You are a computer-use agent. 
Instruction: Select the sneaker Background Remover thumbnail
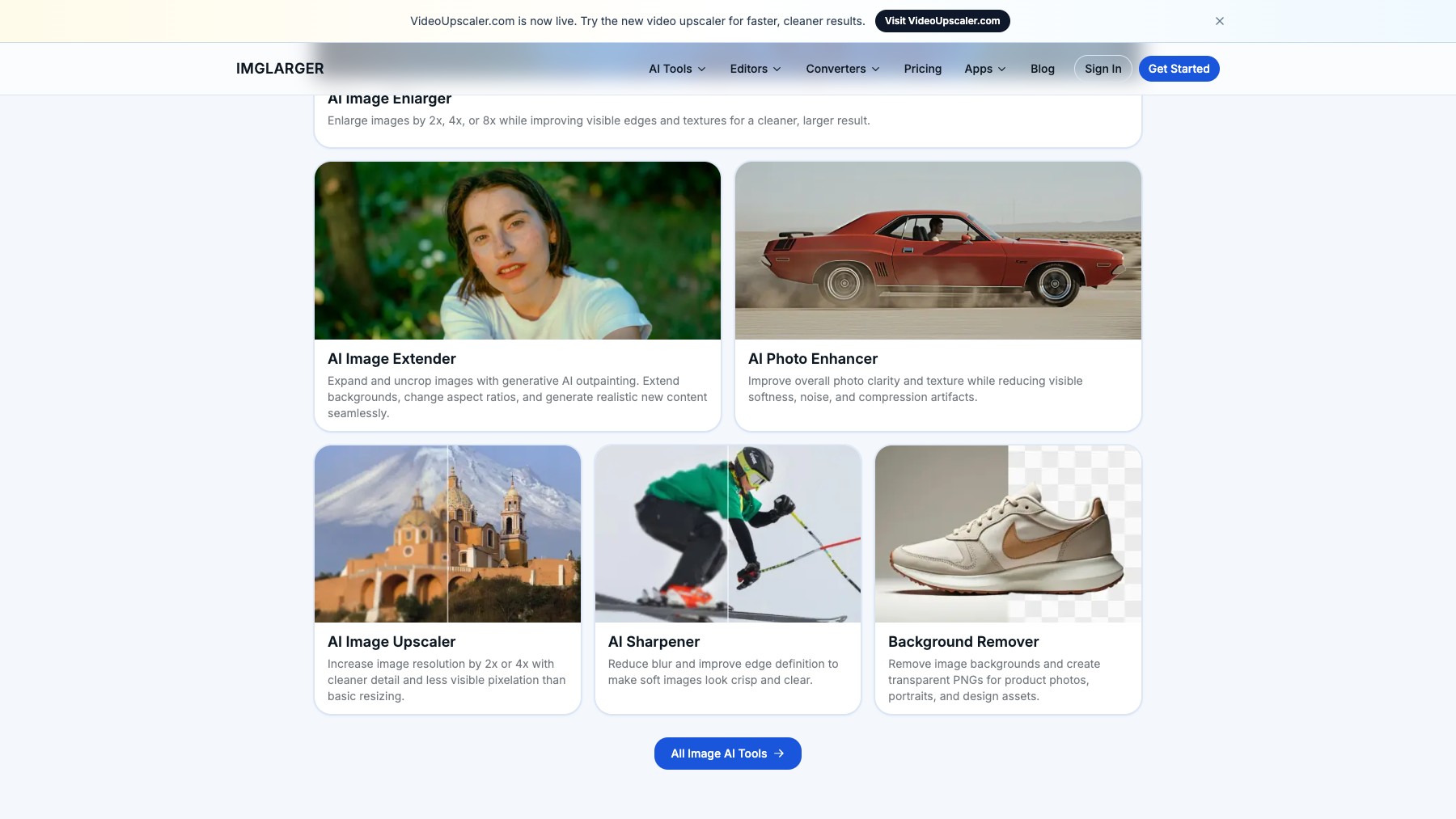[1008, 534]
